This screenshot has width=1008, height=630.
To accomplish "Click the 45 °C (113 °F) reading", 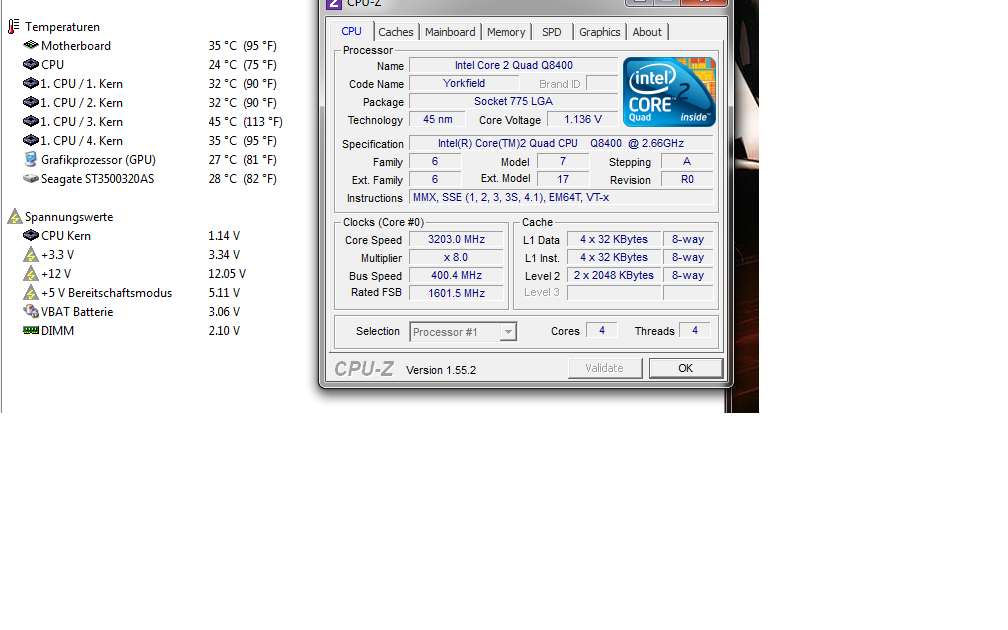I will point(246,122).
